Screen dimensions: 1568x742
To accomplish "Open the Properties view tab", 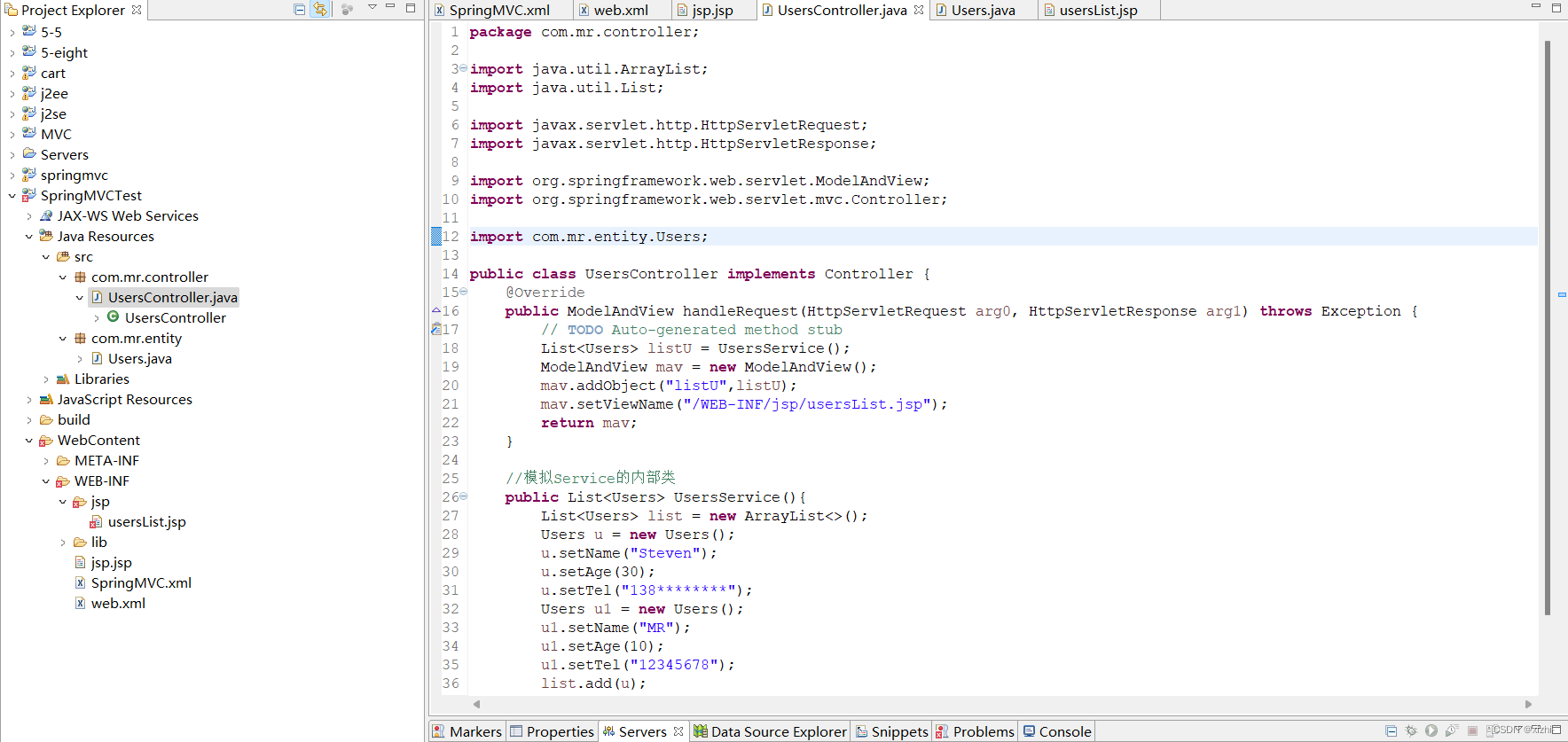I will click(x=552, y=731).
